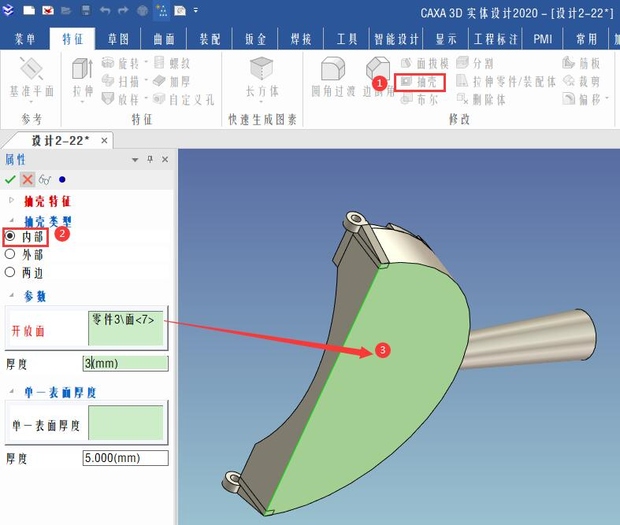Redo the last undone action

[x=123, y=10]
